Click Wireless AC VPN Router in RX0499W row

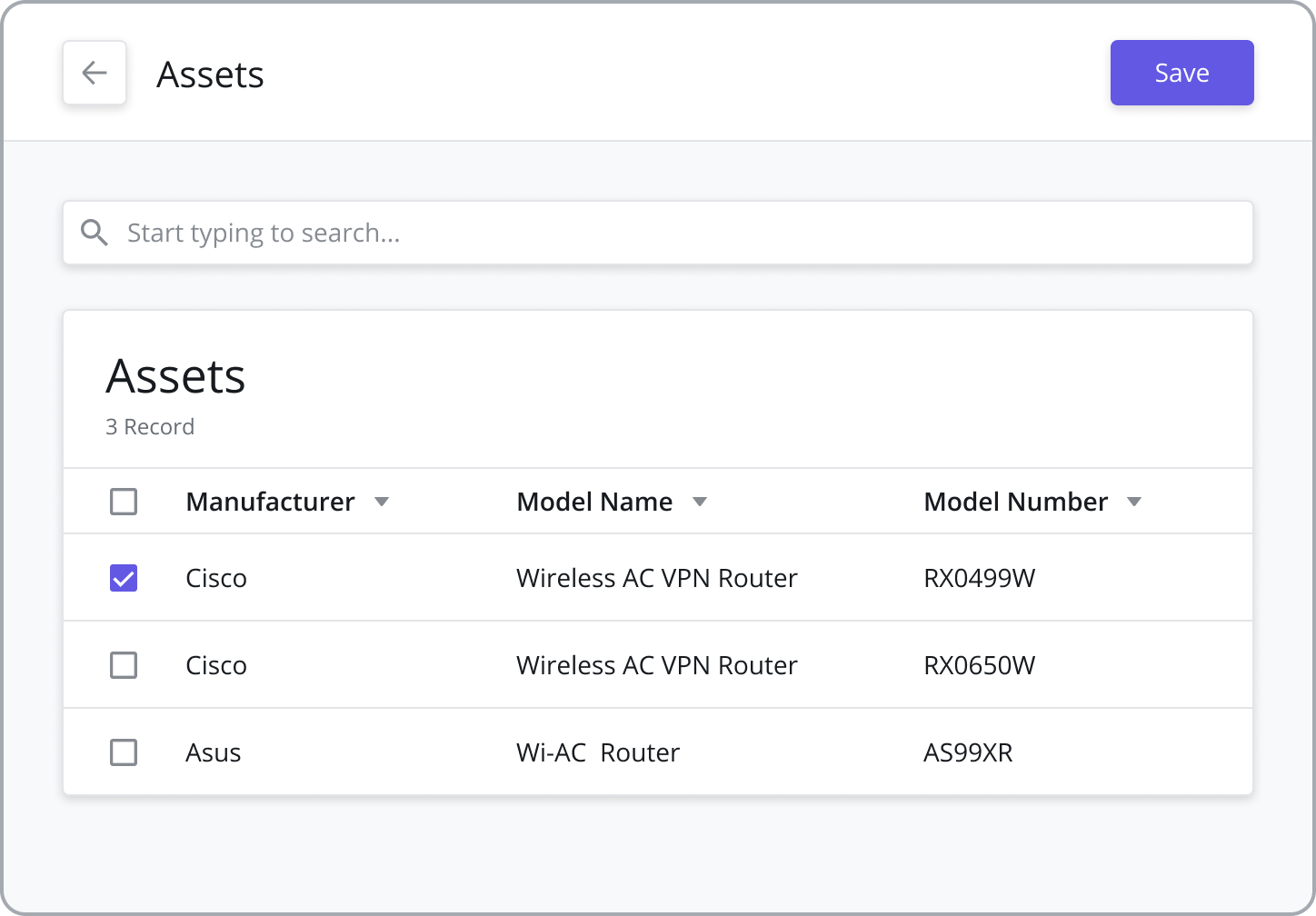click(x=657, y=578)
